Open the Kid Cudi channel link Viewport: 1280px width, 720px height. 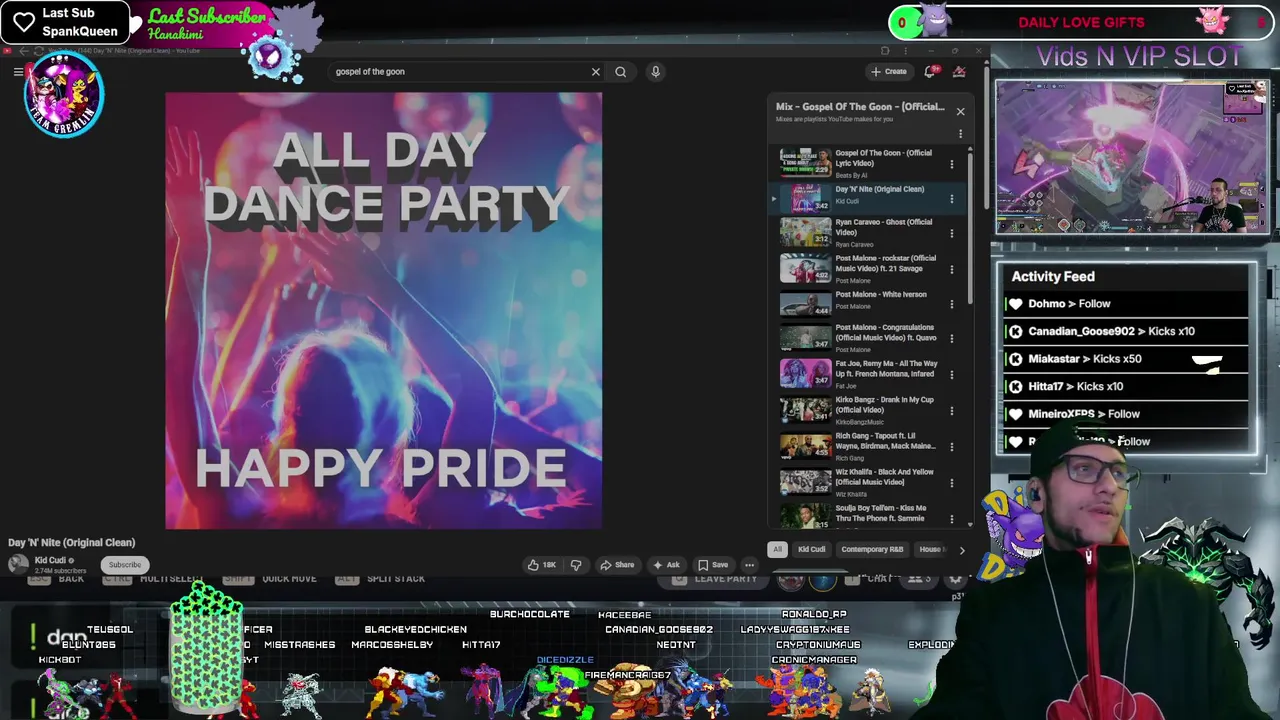50,561
